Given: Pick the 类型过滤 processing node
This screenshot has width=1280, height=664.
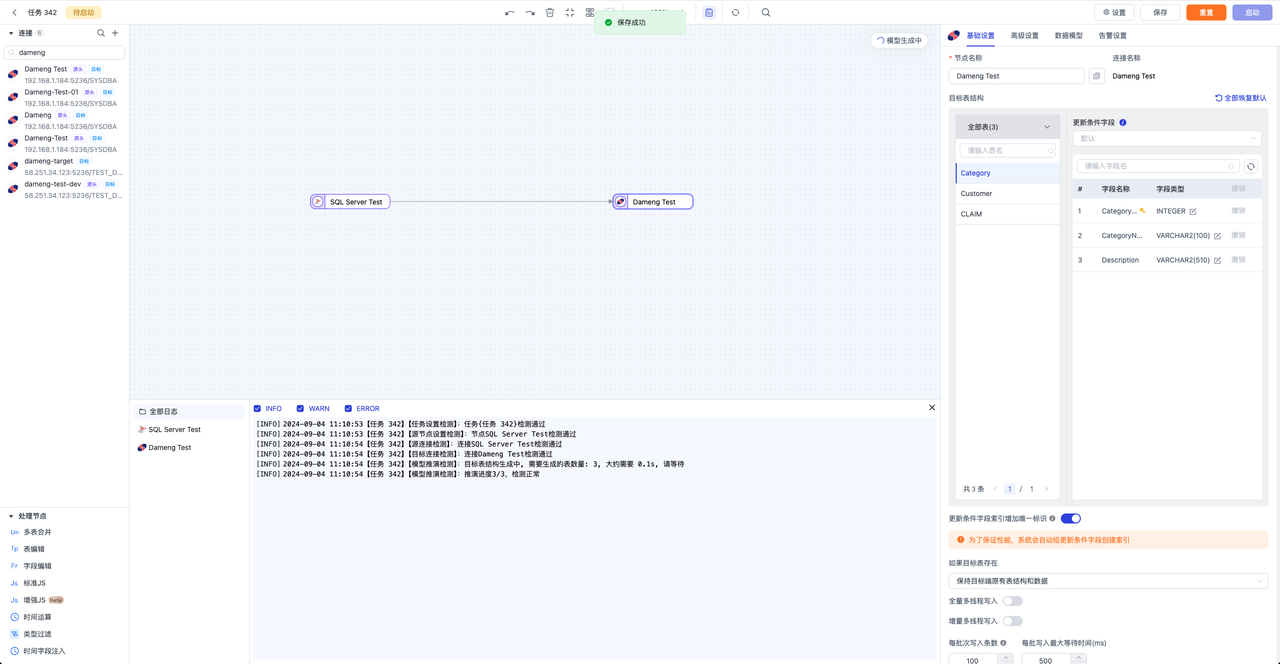Looking at the screenshot, I should click(37, 634).
